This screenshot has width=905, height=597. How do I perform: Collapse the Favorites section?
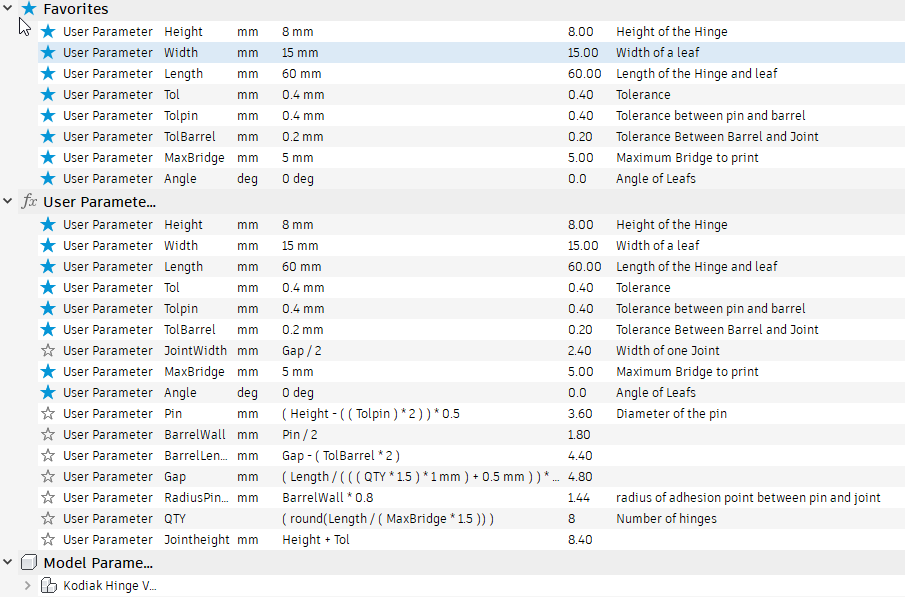click(x=9, y=9)
